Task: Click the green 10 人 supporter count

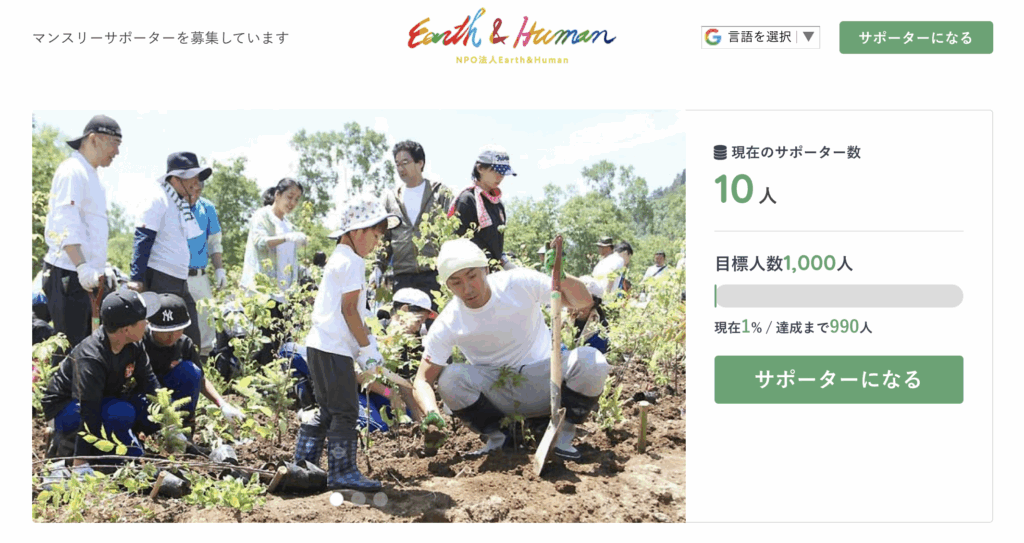Action: [745, 190]
